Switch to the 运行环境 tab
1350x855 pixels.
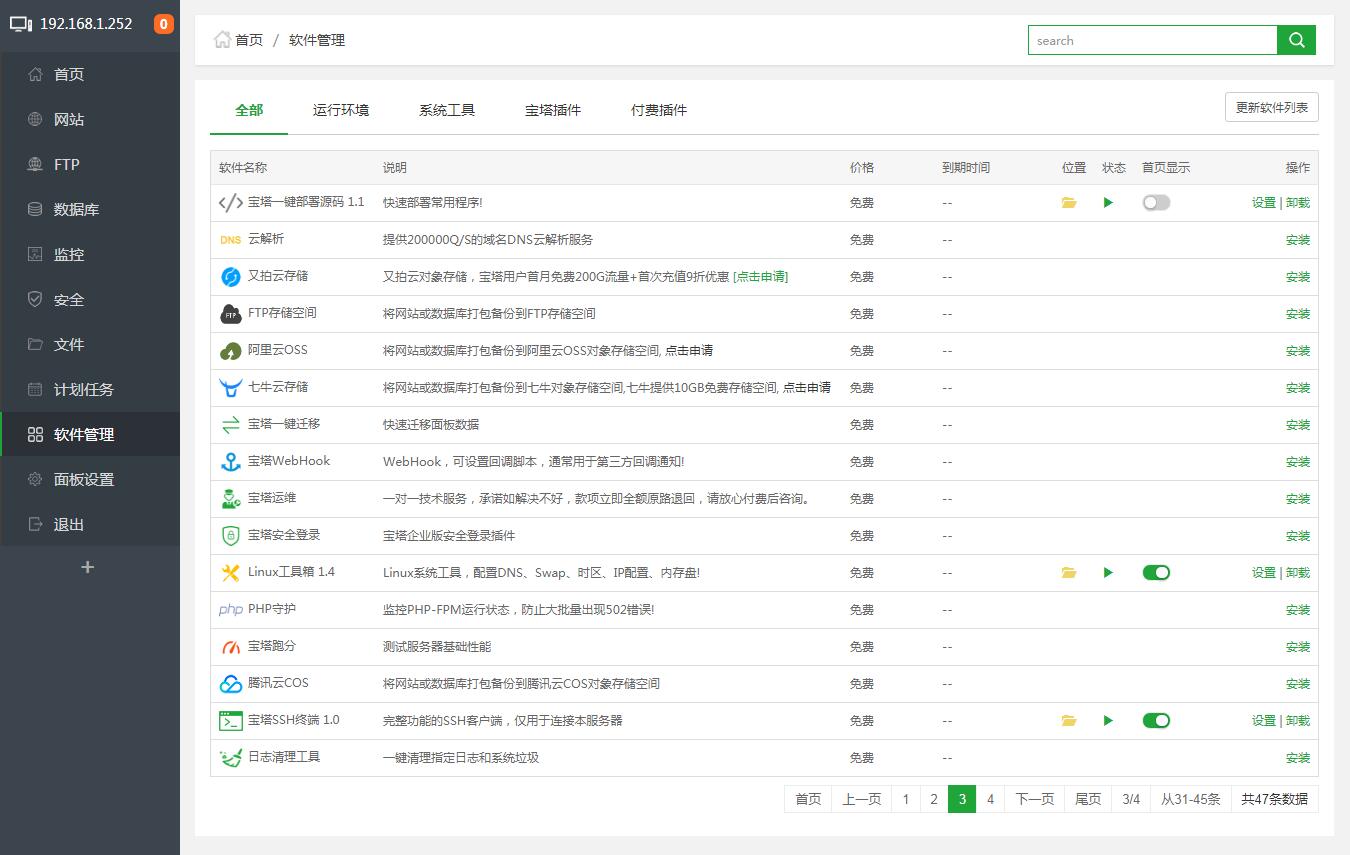(x=341, y=110)
